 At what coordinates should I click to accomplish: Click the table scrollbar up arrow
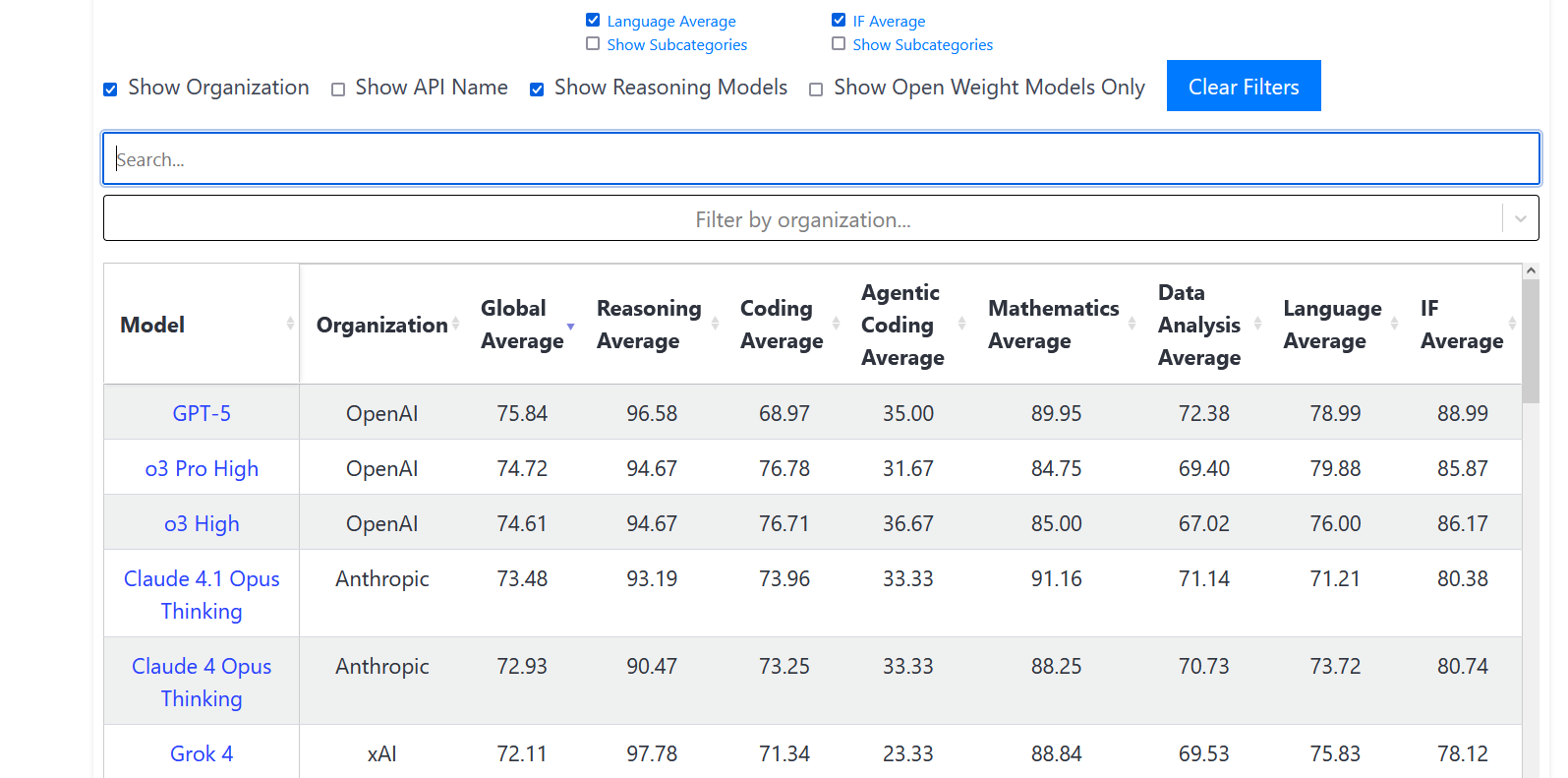[1531, 270]
